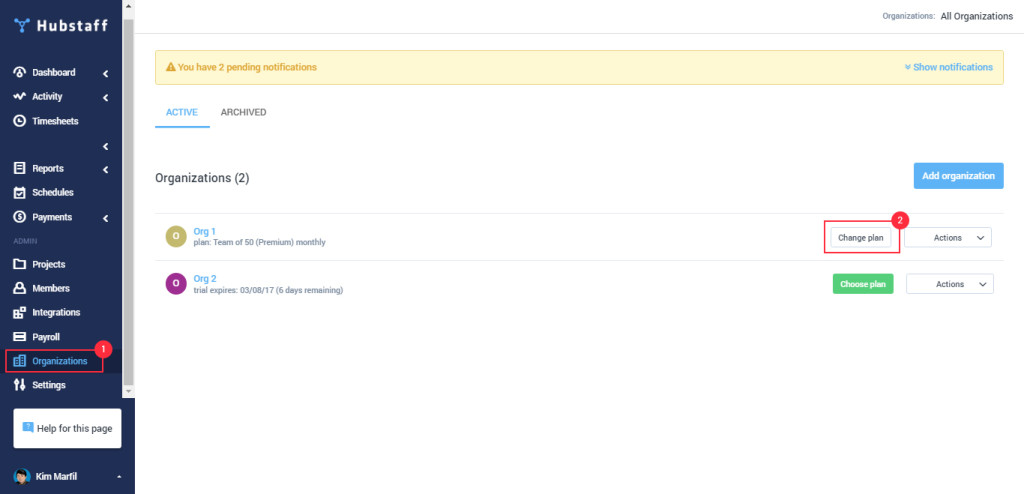Click Show notifications link

click(948, 67)
